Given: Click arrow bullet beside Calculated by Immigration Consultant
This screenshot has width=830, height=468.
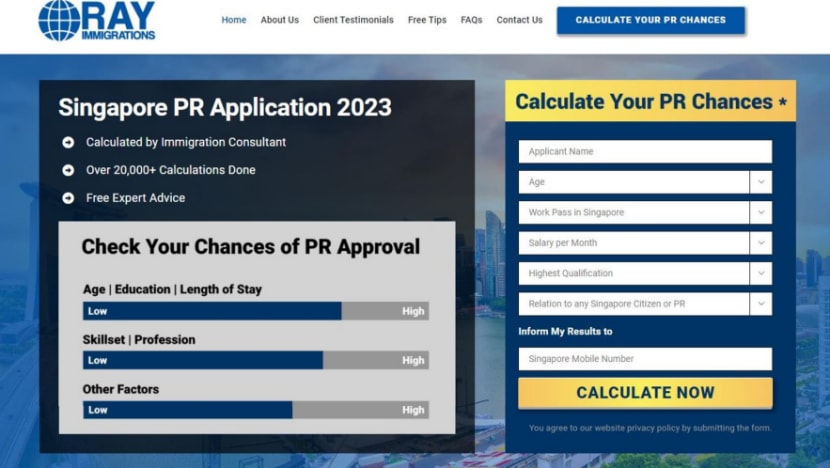Looking at the screenshot, I should point(68,143).
